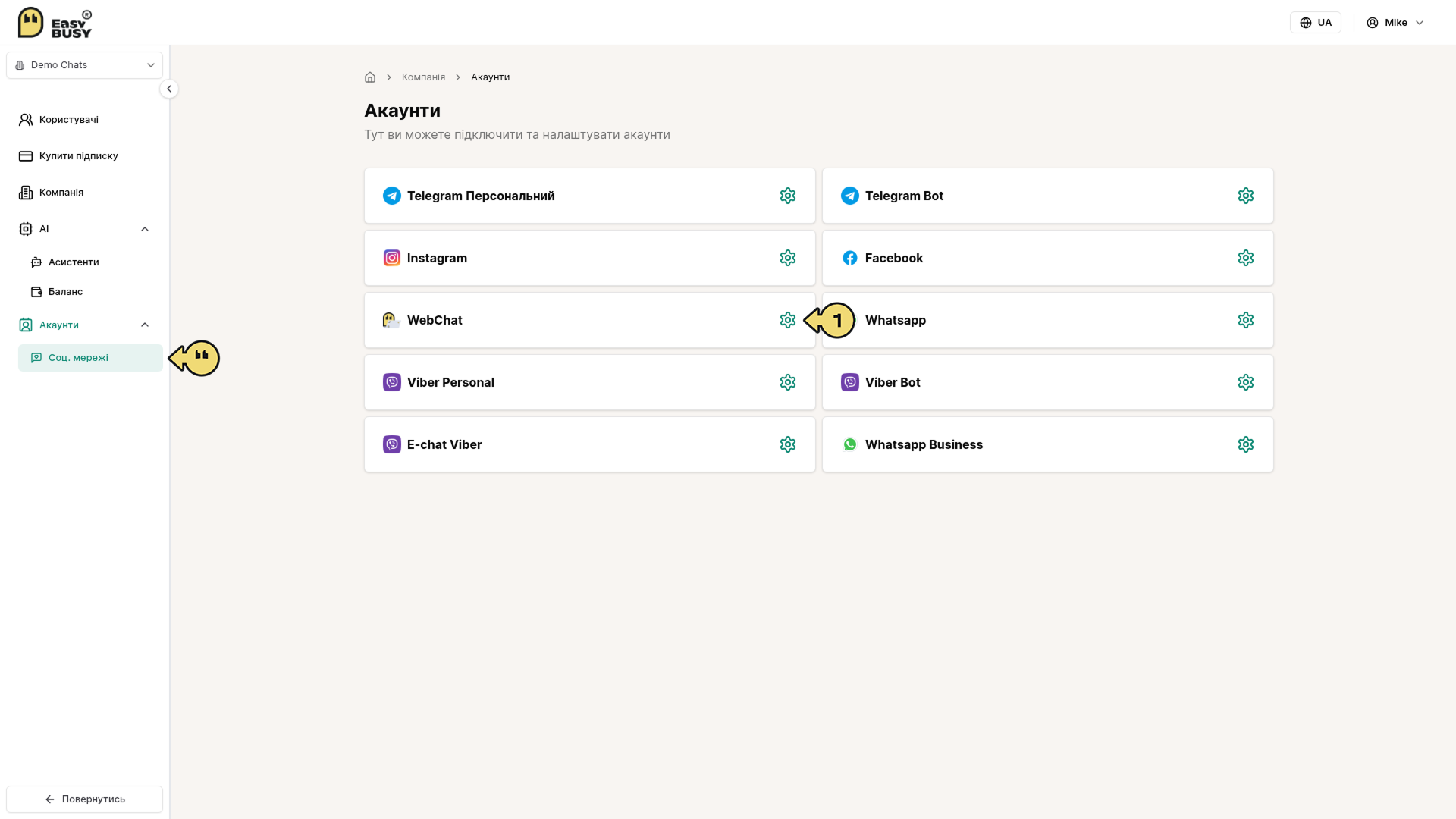Open Whatsapp Business settings gear

[x=1246, y=444]
